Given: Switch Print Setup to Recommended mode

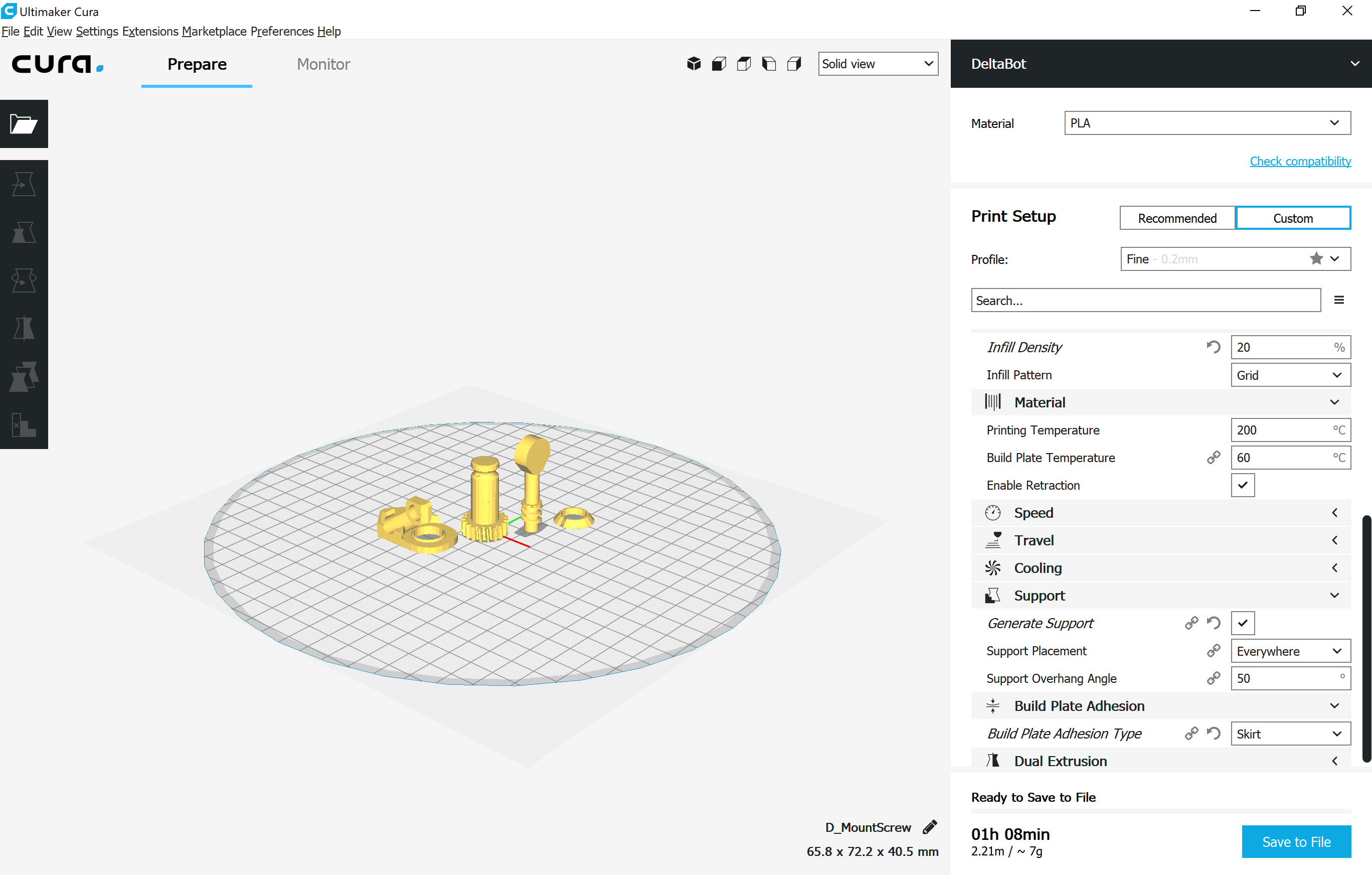Looking at the screenshot, I should [1177, 218].
